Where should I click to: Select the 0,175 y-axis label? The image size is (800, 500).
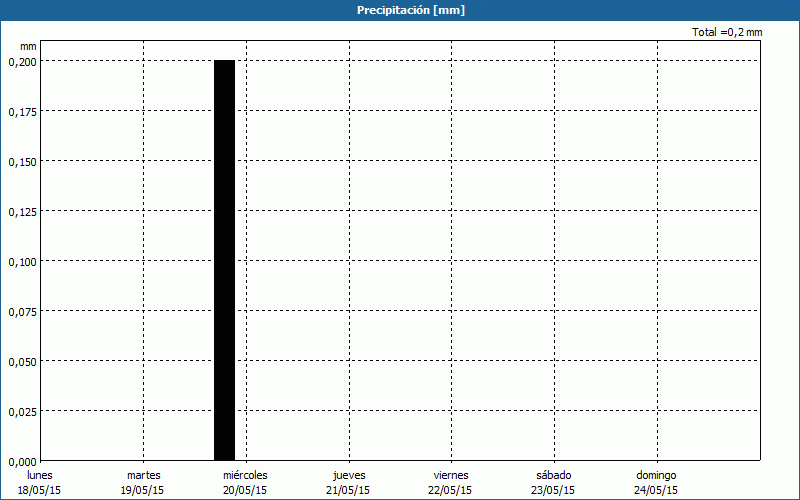[22, 111]
